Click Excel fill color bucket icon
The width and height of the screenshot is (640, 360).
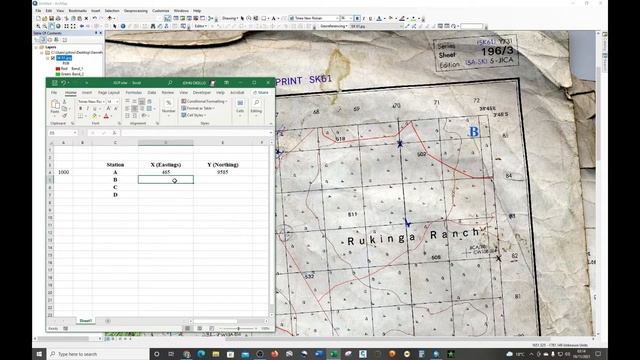[x=94, y=116]
